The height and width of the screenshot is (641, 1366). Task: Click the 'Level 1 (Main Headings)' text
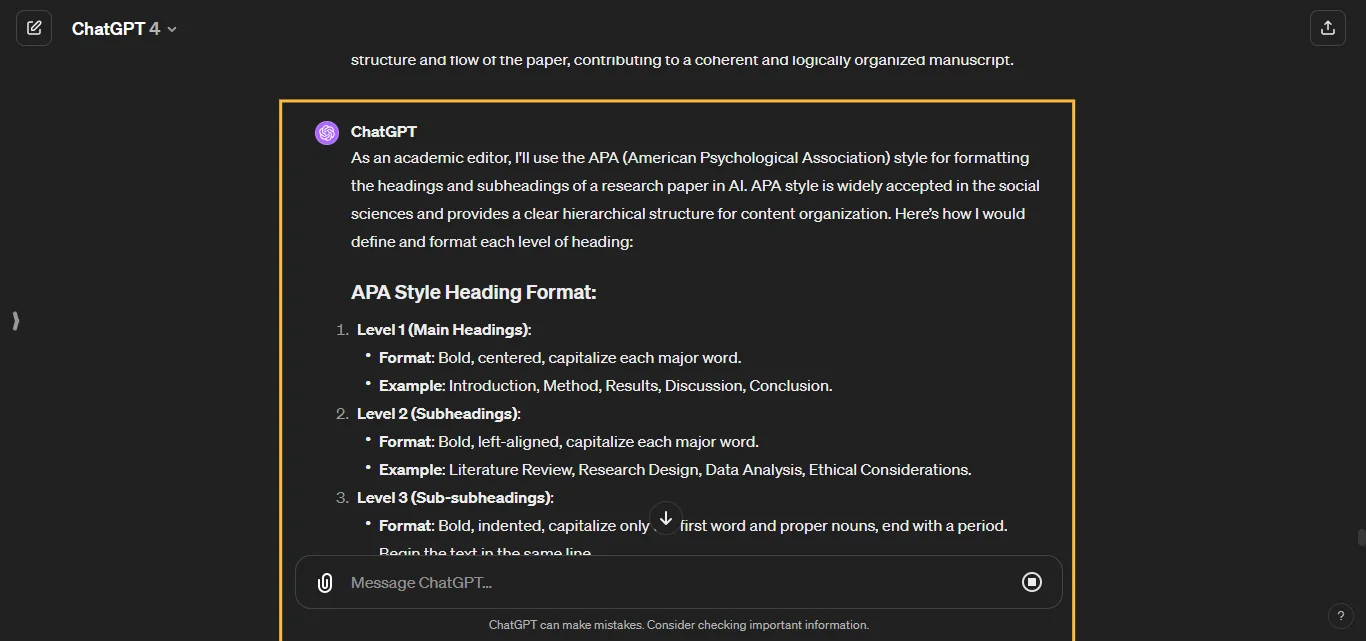coord(443,330)
